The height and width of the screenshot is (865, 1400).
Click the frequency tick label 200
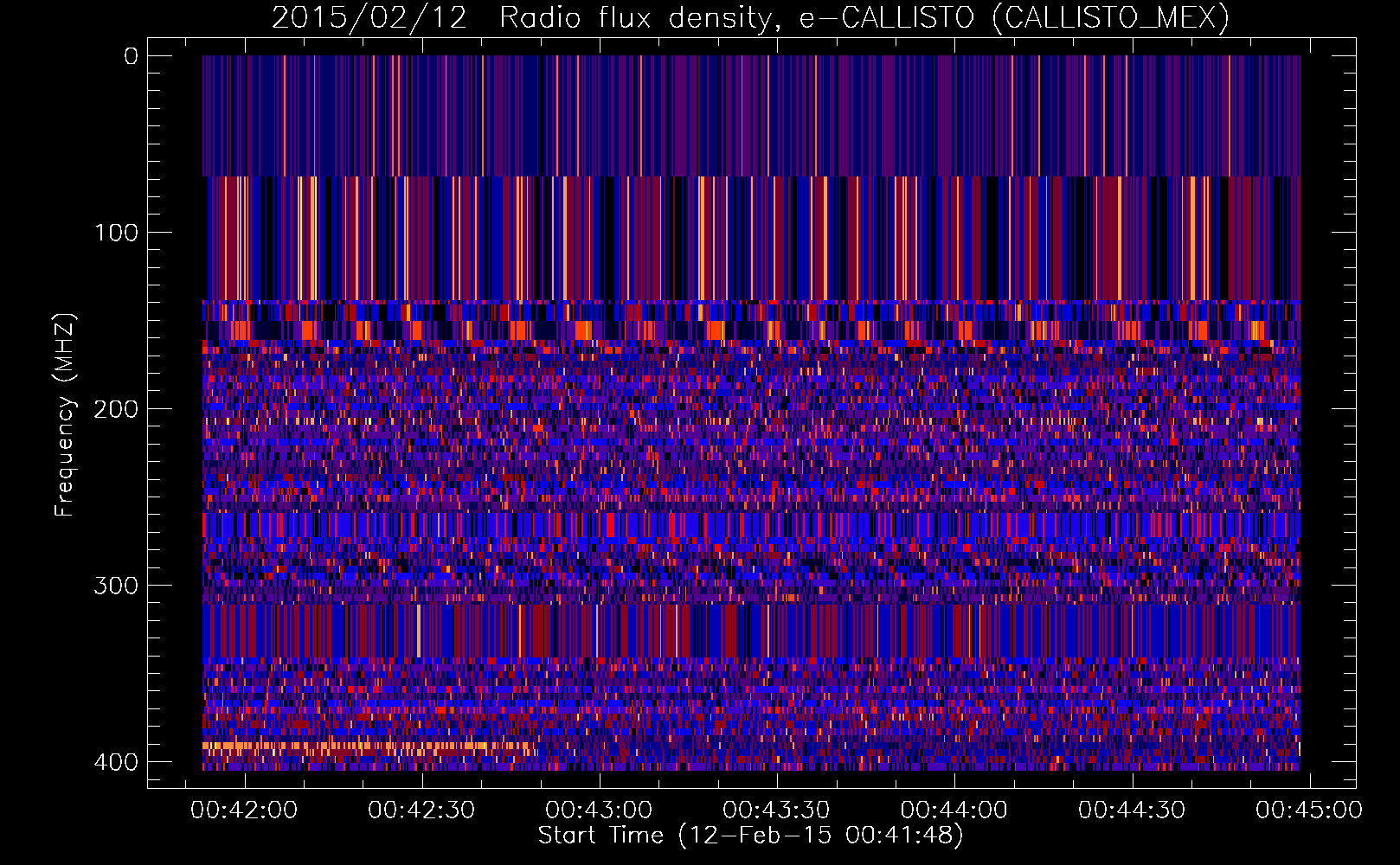point(115,409)
